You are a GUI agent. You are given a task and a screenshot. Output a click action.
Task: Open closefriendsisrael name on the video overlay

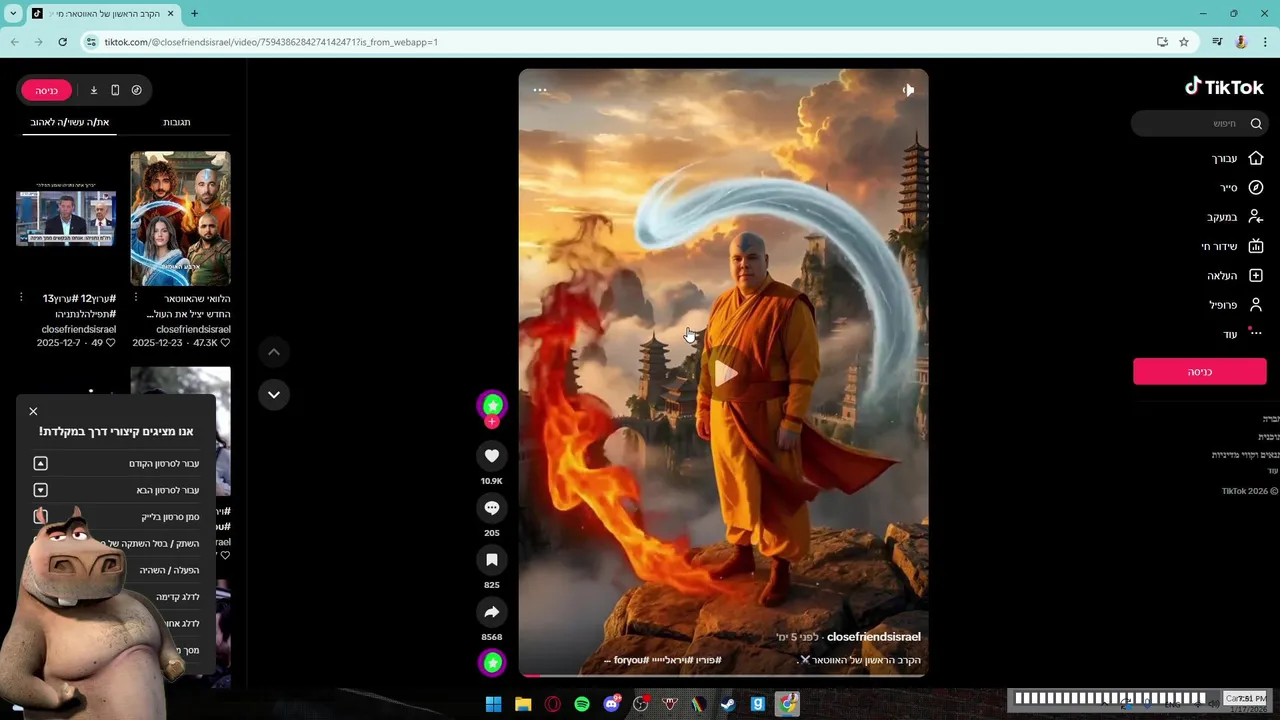(873, 637)
